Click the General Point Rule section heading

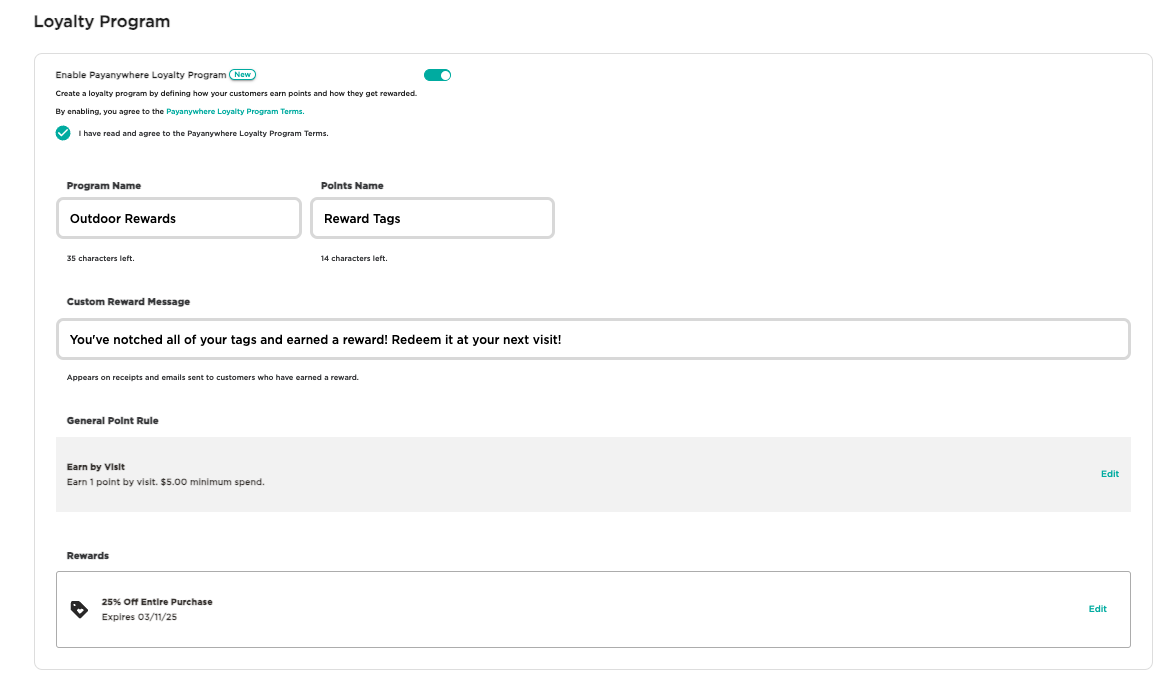[113, 421]
